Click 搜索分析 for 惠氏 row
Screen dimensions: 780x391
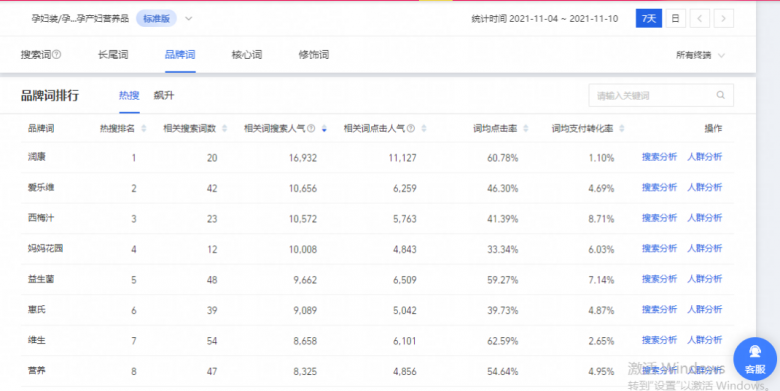(x=659, y=309)
